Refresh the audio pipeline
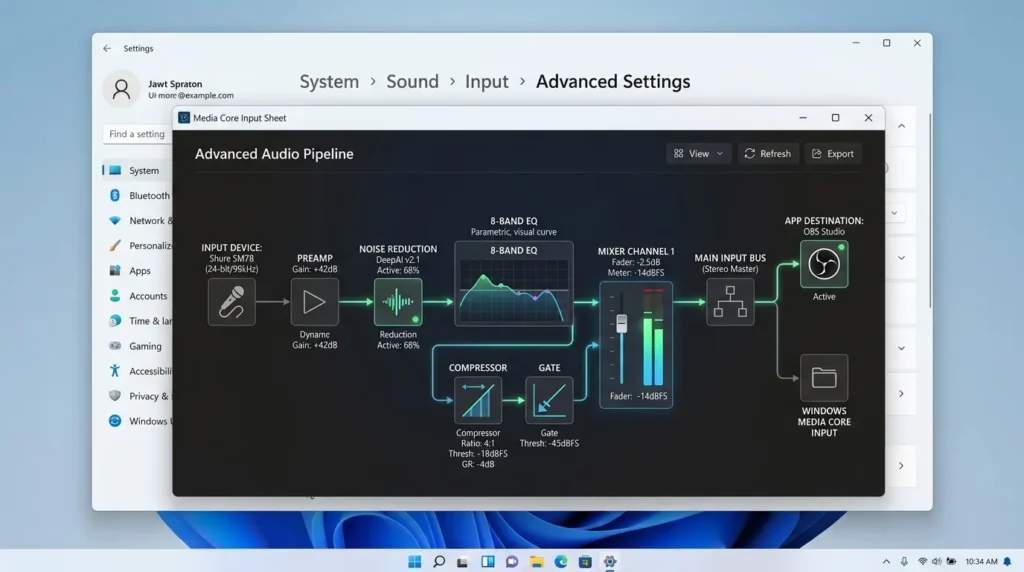 coord(767,153)
